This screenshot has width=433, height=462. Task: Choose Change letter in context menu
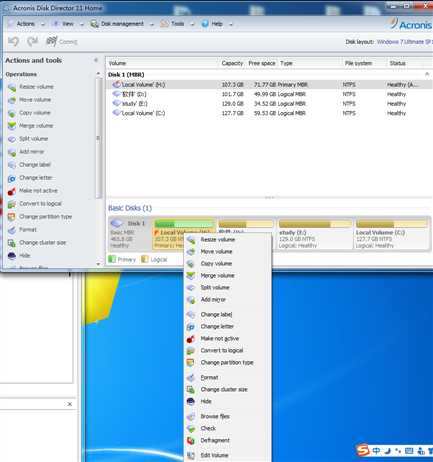(x=228, y=327)
